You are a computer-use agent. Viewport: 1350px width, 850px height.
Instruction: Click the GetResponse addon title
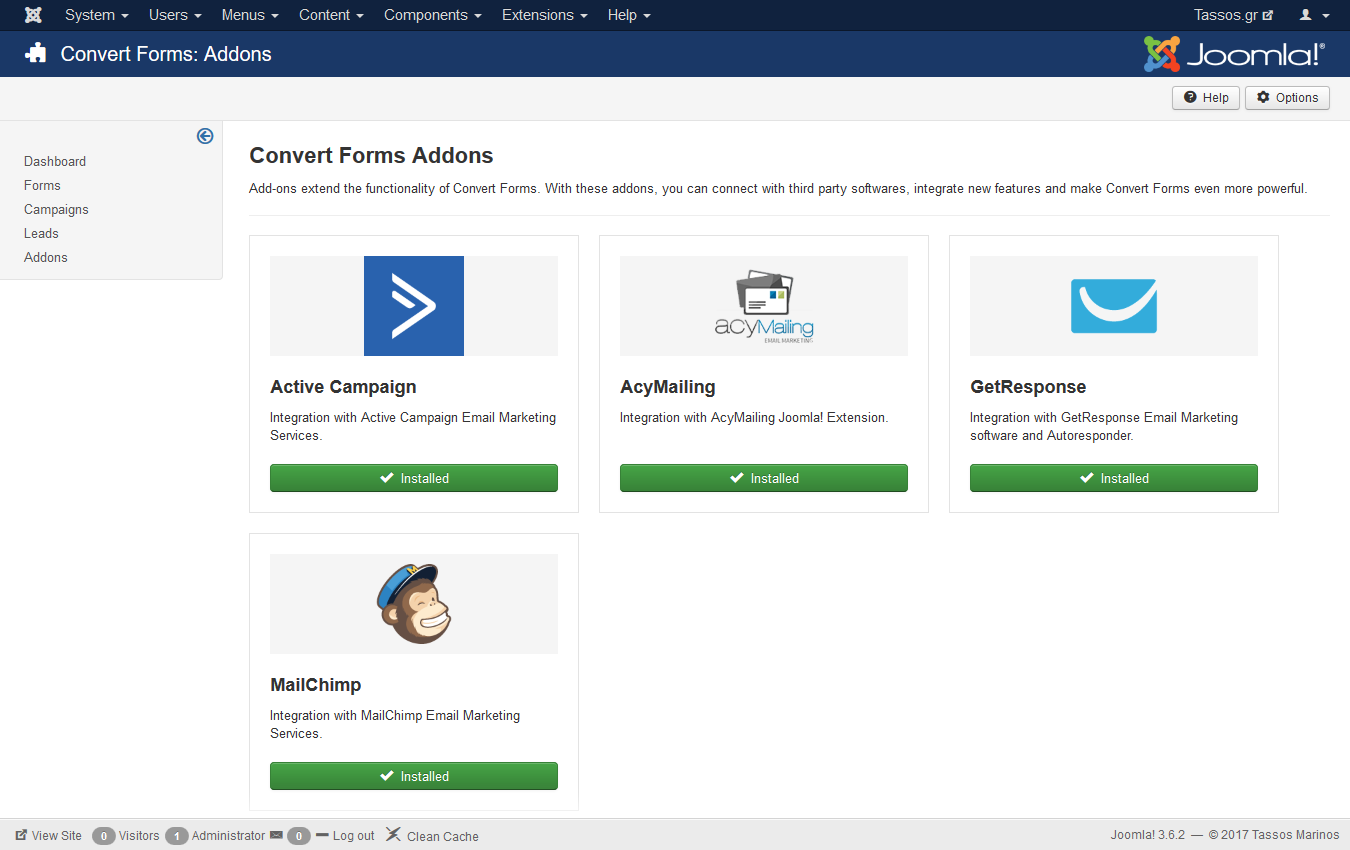point(1028,387)
